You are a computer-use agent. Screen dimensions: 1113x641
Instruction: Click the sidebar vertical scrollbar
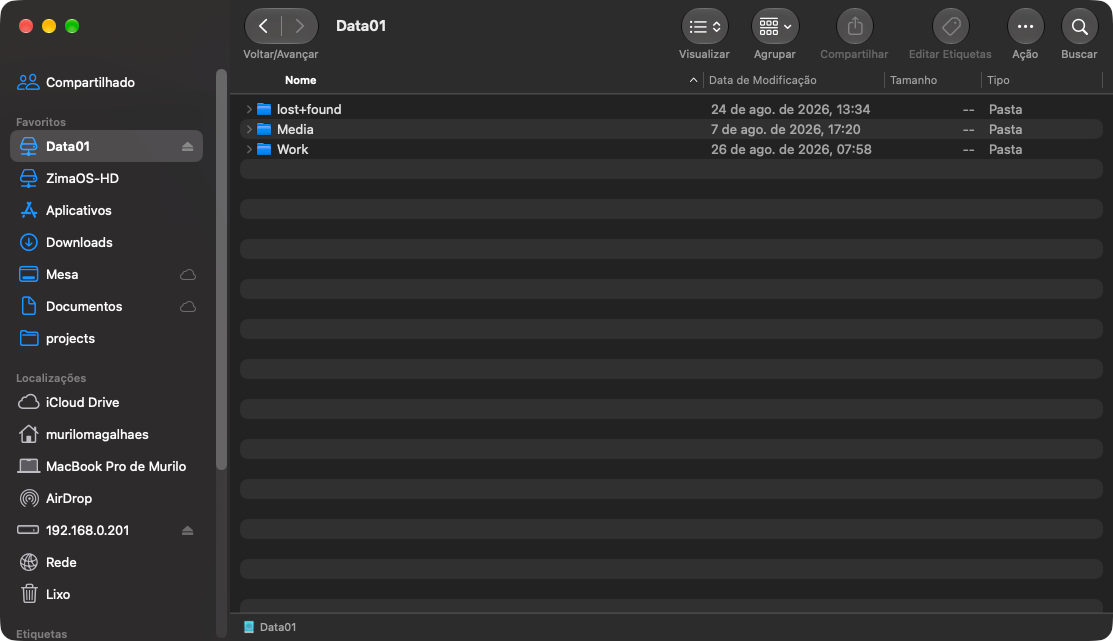click(221, 270)
